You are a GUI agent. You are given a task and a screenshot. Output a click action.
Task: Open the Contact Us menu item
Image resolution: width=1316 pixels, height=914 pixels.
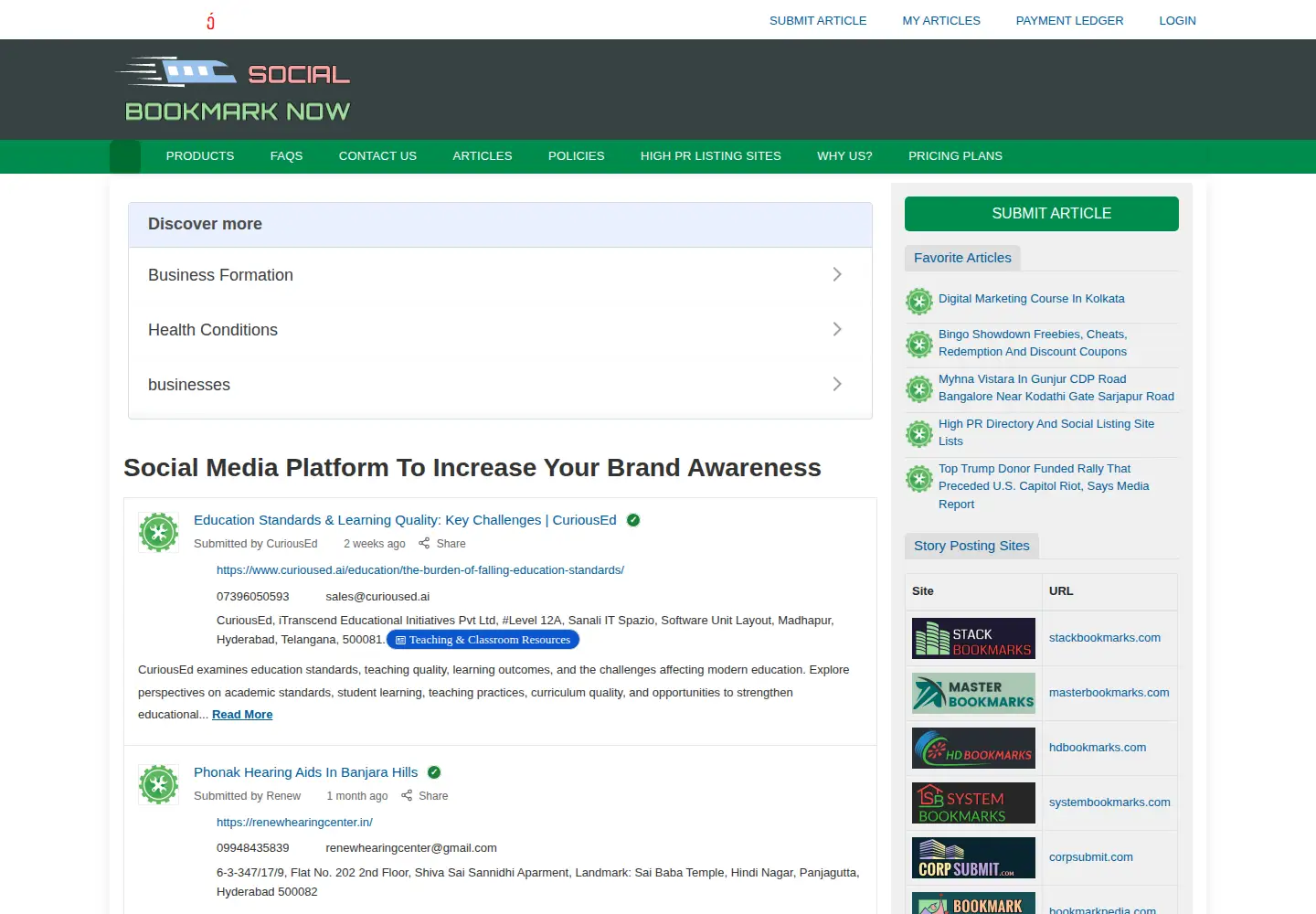[377, 156]
